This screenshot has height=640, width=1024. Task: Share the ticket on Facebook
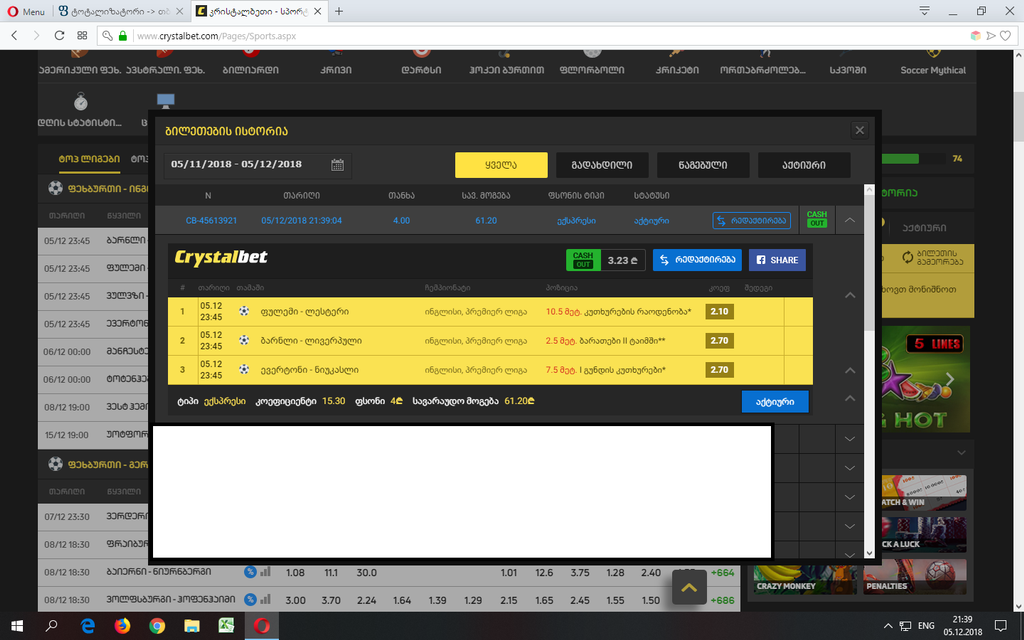pyautogui.click(x=777, y=260)
